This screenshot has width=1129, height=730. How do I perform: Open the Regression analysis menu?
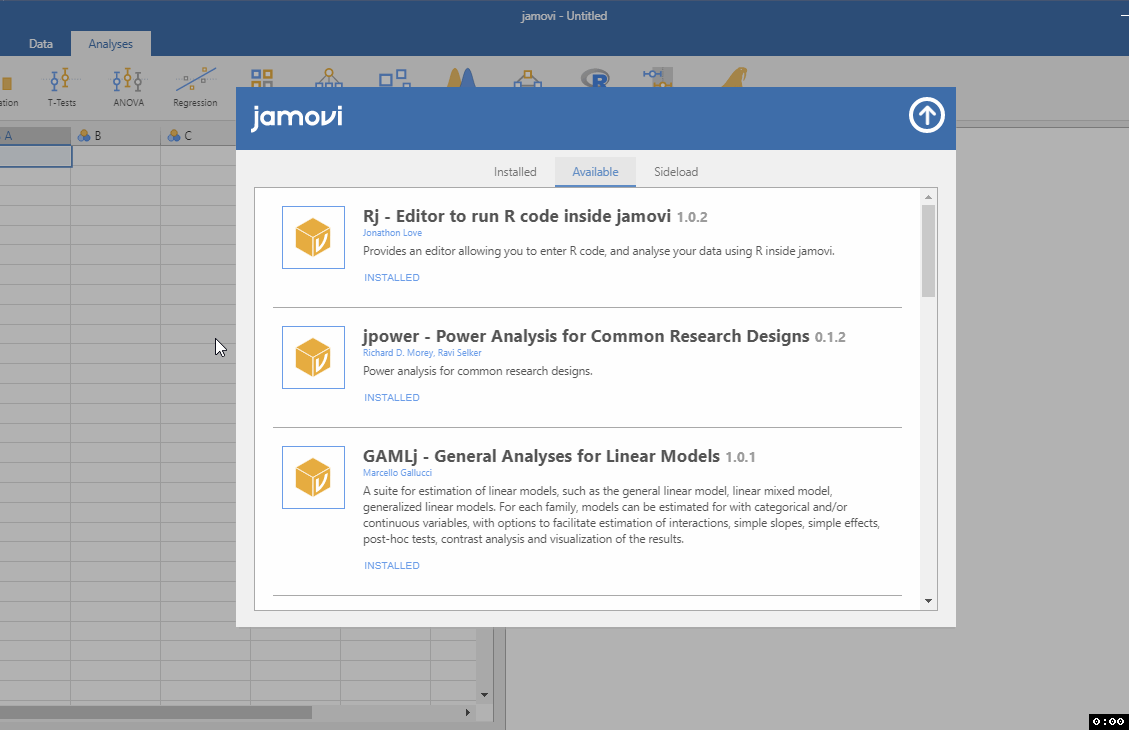click(195, 87)
